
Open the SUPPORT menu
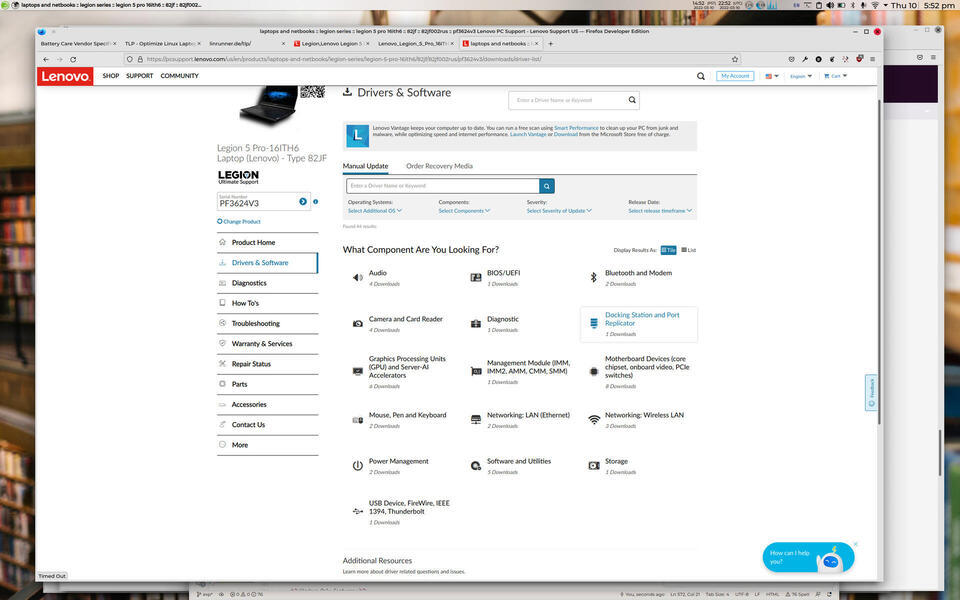tap(140, 76)
